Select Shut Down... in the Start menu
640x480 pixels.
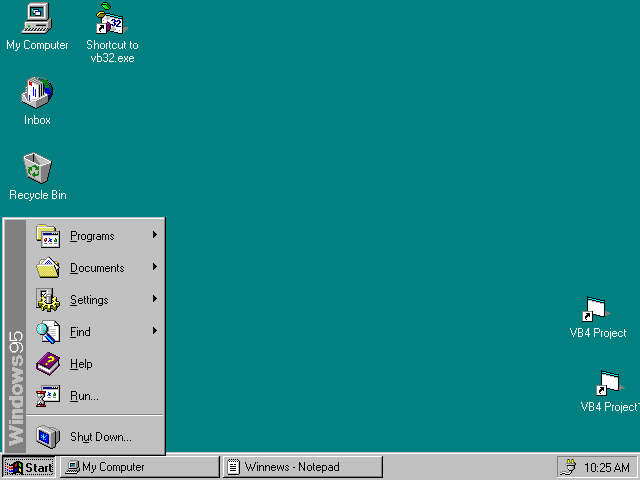coord(100,437)
